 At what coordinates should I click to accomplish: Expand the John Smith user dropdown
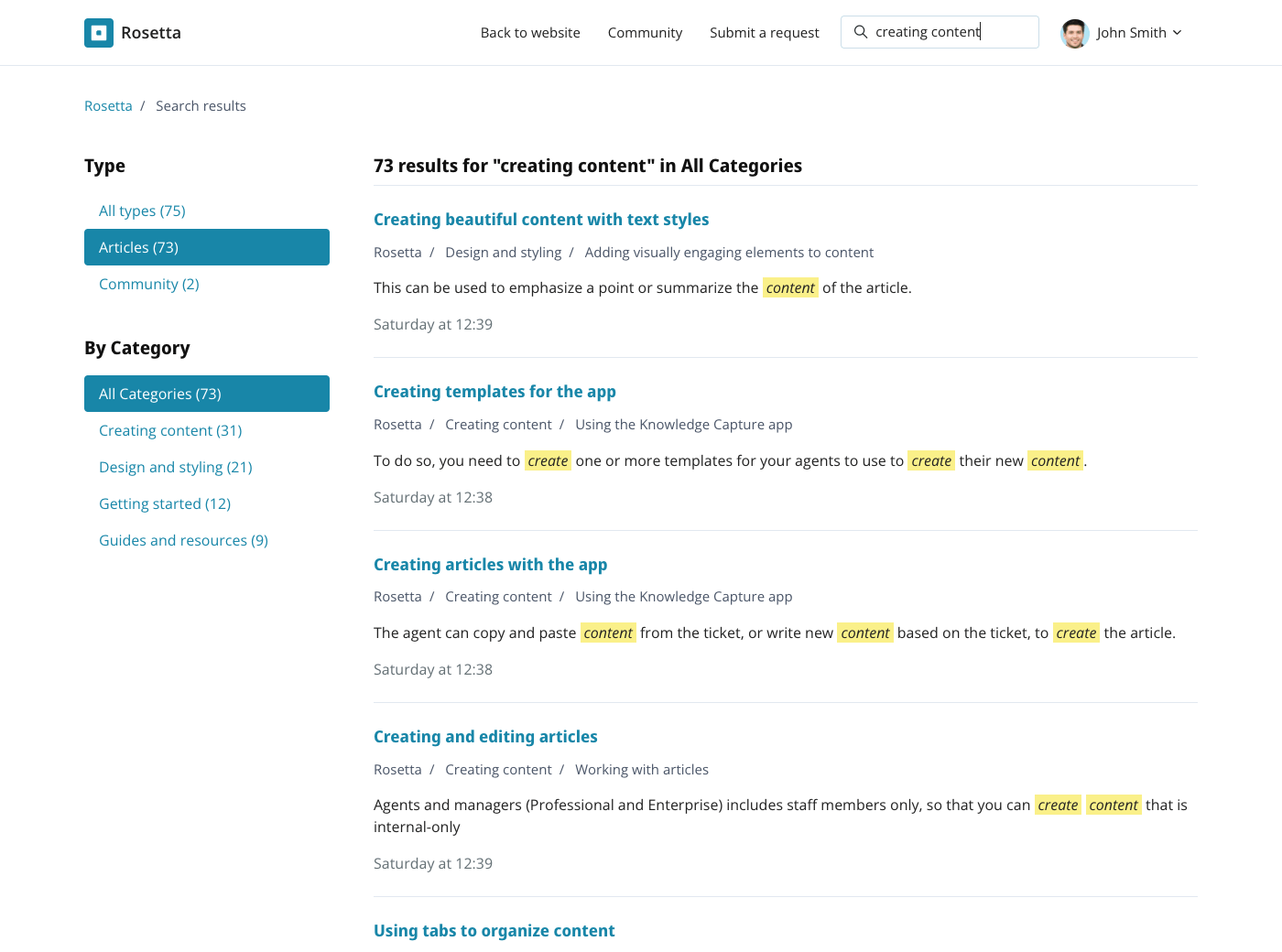pyautogui.click(x=1177, y=33)
